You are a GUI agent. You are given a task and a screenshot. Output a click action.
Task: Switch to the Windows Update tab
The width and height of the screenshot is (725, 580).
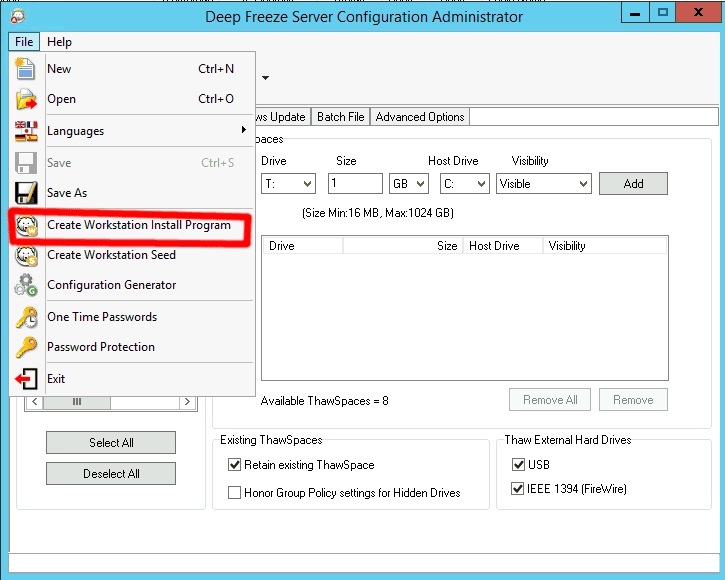(283, 117)
